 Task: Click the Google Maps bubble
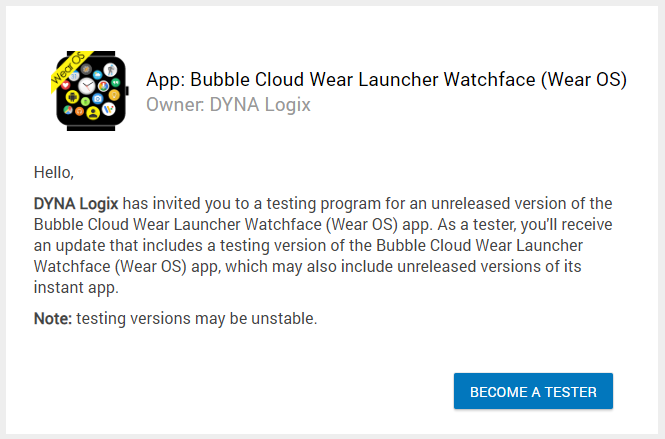68,110
